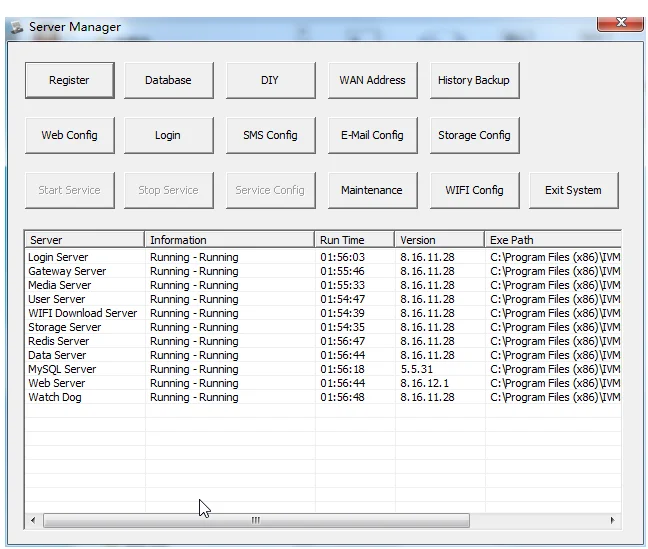The width and height of the screenshot is (648, 549).
Task: Click the horizontal scrollbar right arrow
Action: (x=612, y=520)
